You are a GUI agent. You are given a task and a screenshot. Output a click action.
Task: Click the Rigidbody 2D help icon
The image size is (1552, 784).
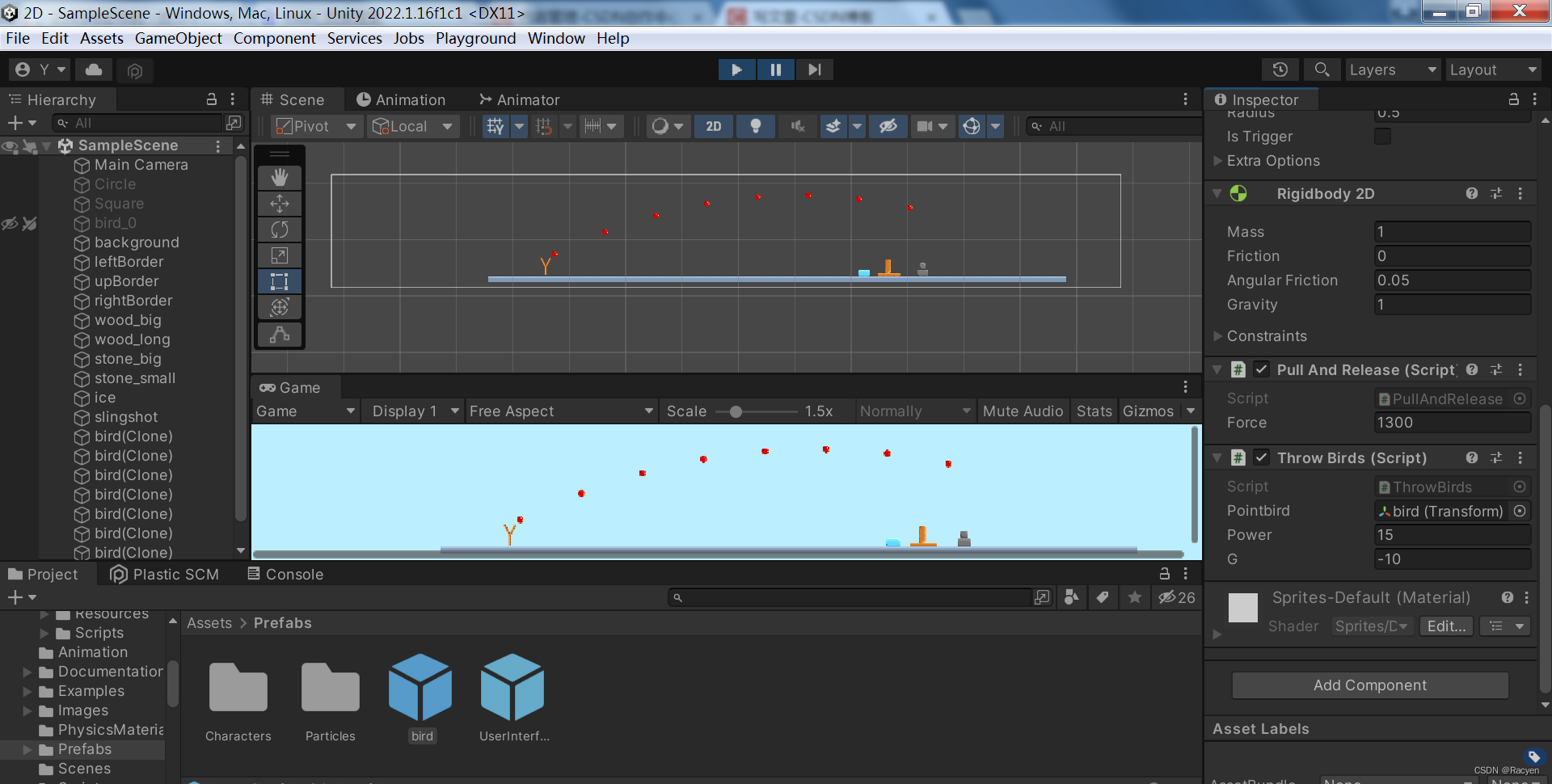(1472, 193)
